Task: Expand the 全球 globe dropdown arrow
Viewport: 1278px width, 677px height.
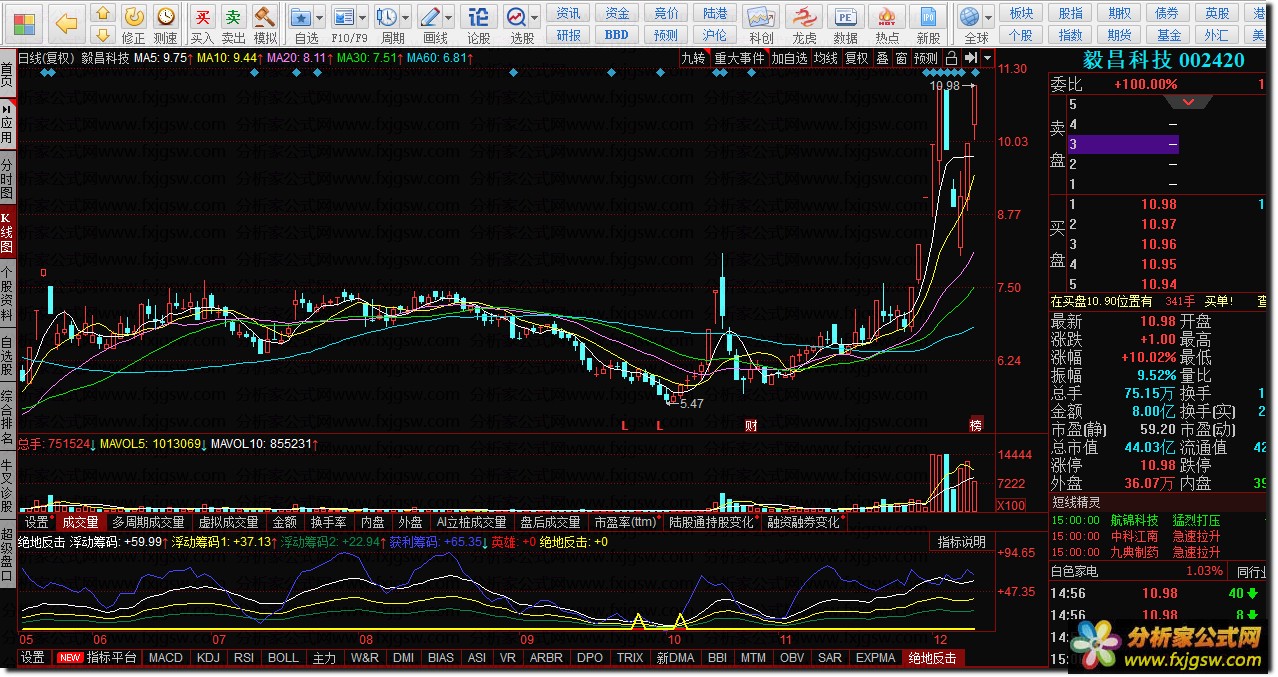Action: click(988, 18)
